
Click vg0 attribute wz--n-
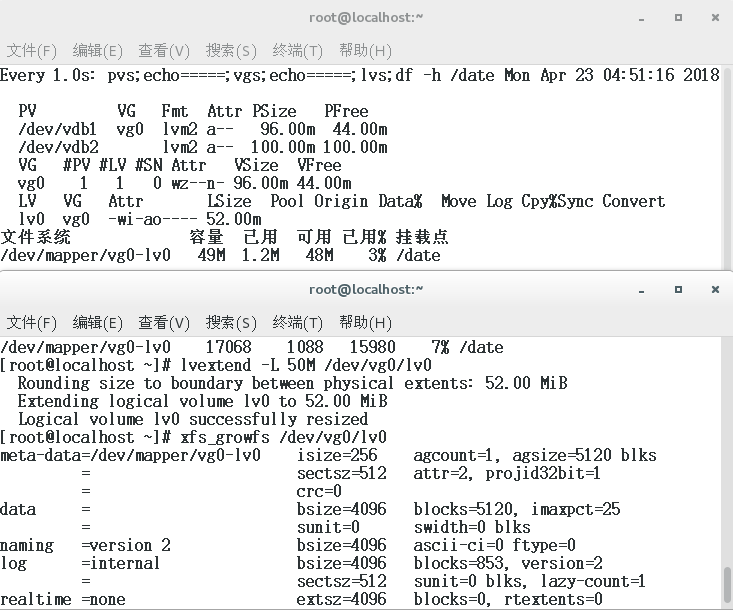pyautogui.click(x=198, y=183)
